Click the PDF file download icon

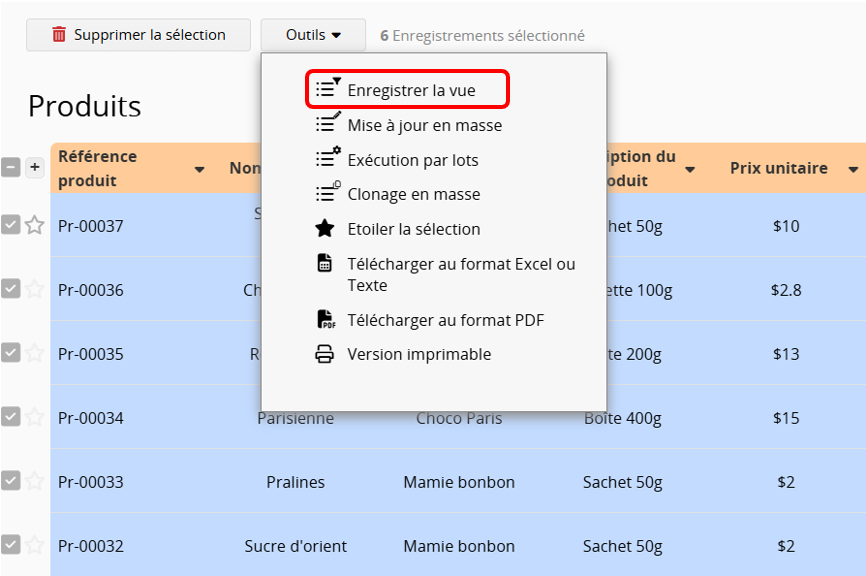[326, 320]
